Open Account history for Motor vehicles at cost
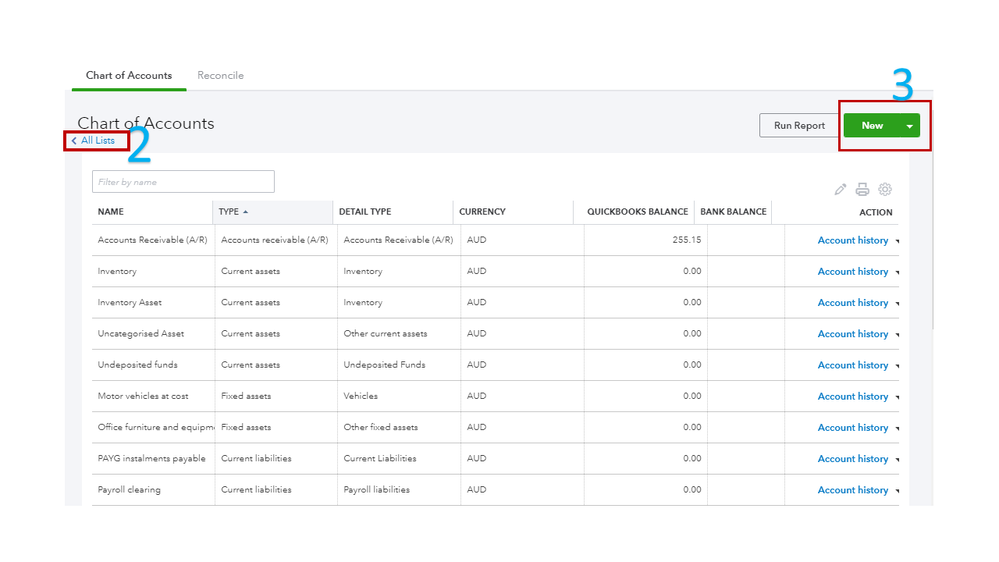The height and width of the screenshot is (562, 999). click(852, 396)
